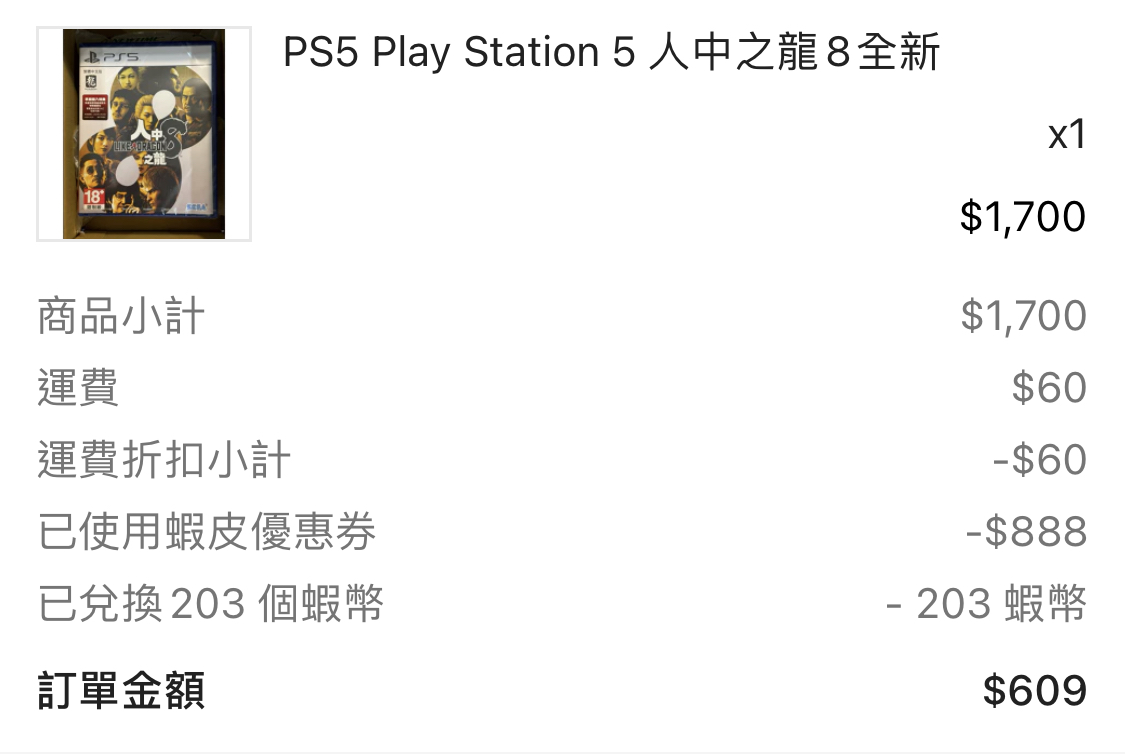Select the x1 quantity label
Viewport: 1125px width, 754px height.
[x=1066, y=134]
